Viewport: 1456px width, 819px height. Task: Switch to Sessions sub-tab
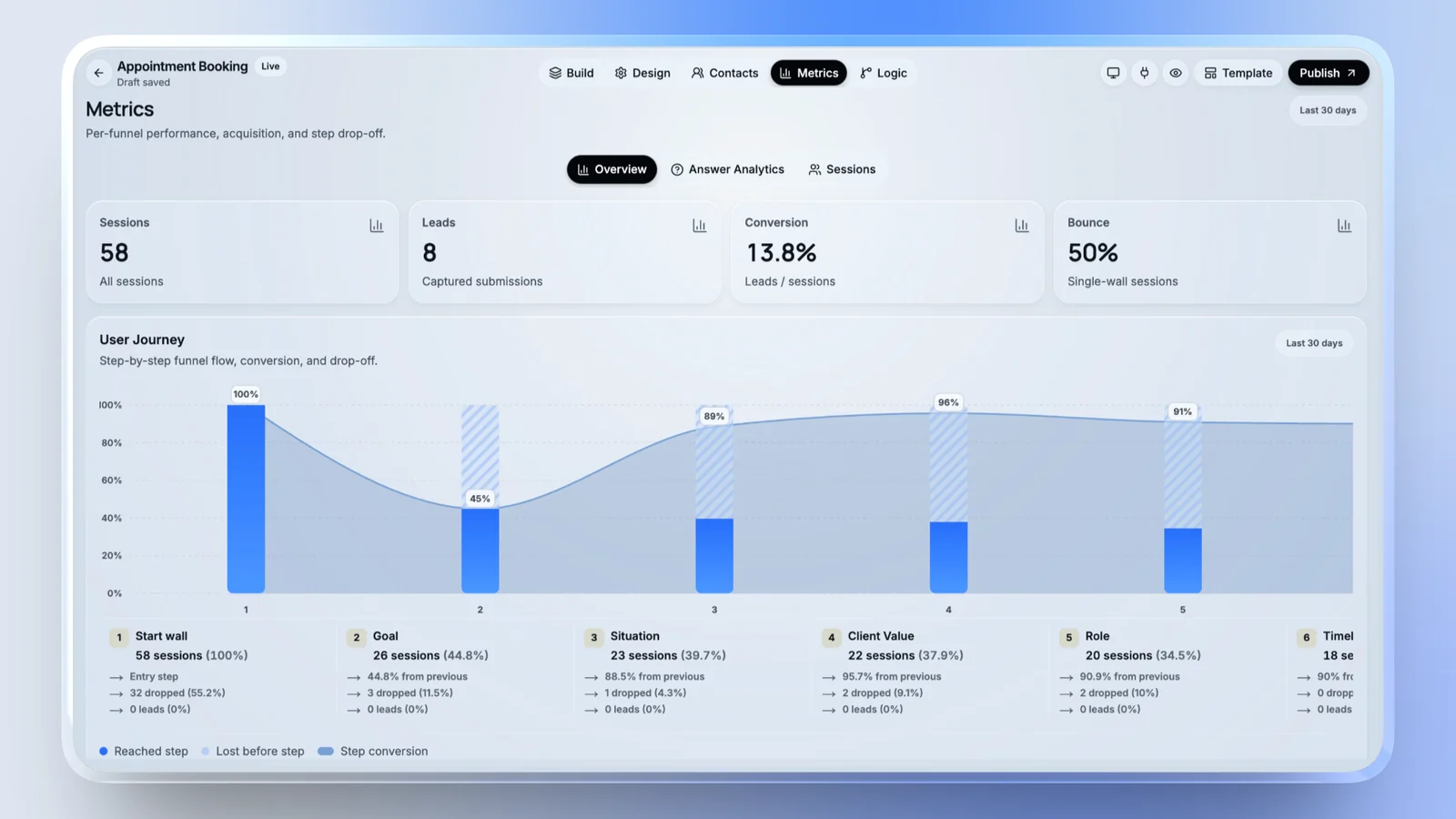(842, 169)
